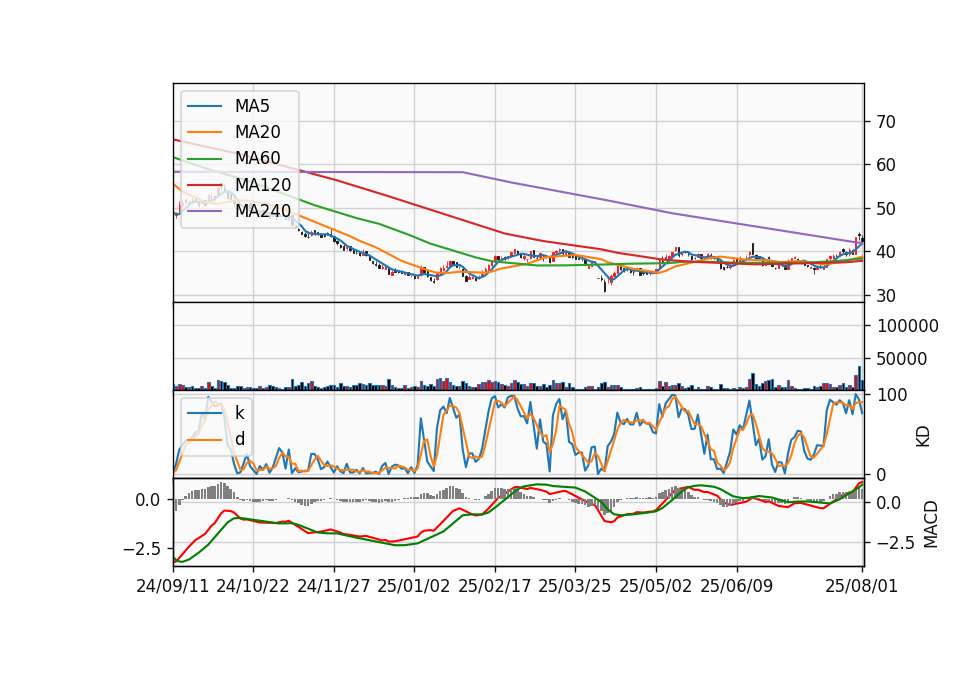This screenshot has width=960, height=690.
Task: Click the orange MA20 legend line sample
Action: point(204,132)
